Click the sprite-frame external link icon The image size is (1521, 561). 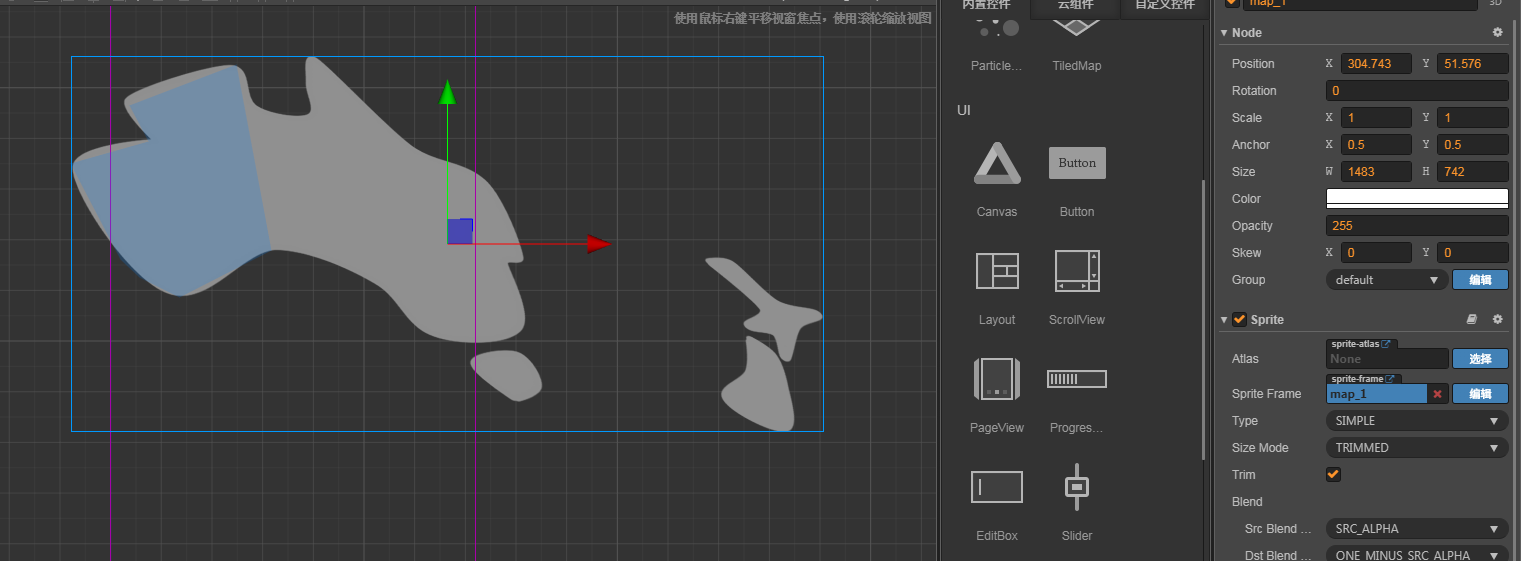tap(1390, 379)
